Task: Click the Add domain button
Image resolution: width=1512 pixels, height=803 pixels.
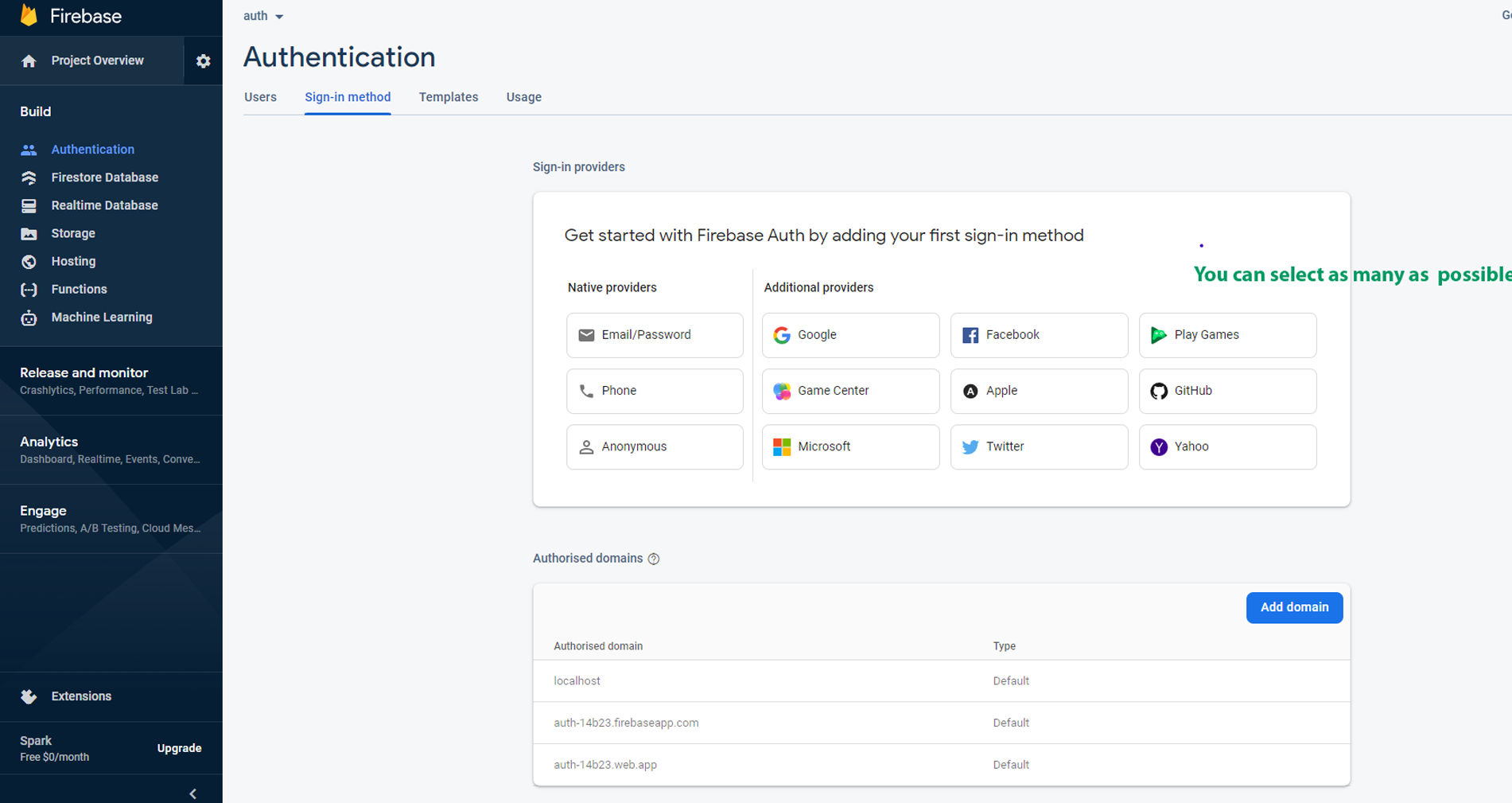Action: pyautogui.click(x=1294, y=607)
